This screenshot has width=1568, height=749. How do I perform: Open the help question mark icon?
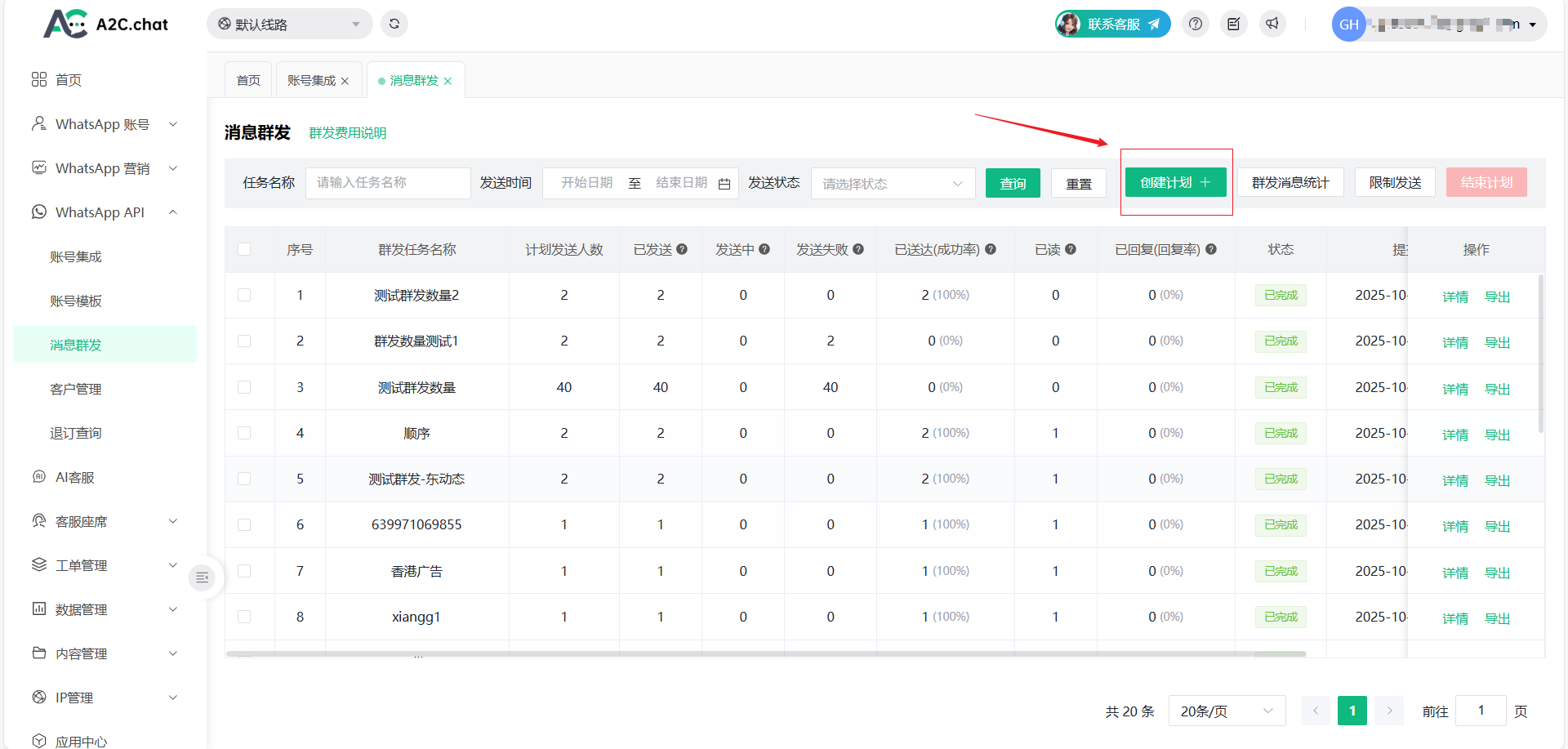pyautogui.click(x=1196, y=24)
